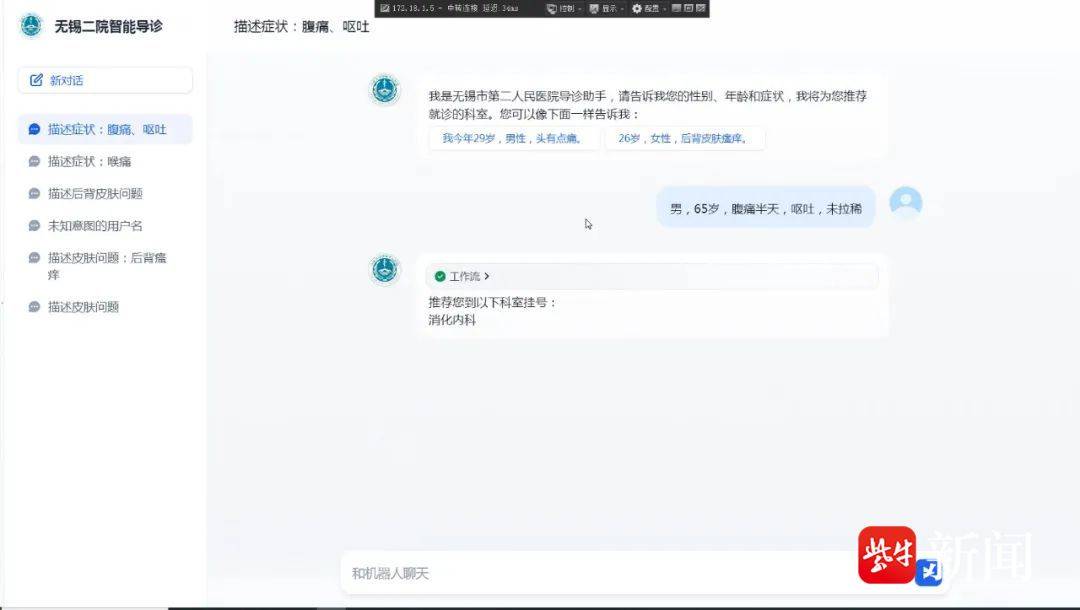Open conversation 描述症状：腹痛、呕吐 in sidebar

105,129
